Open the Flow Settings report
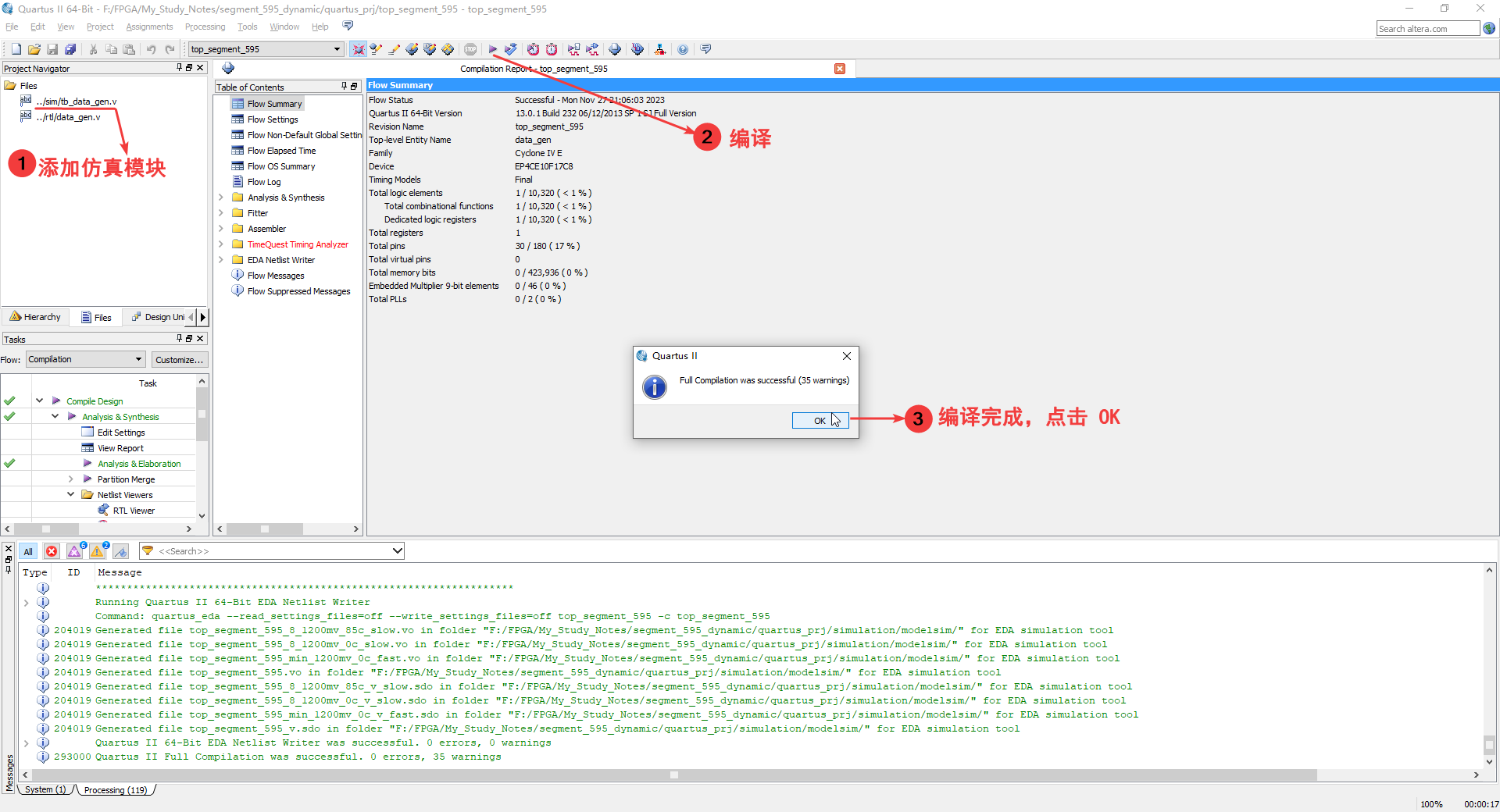This screenshot has width=1500, height=812. 273,119
